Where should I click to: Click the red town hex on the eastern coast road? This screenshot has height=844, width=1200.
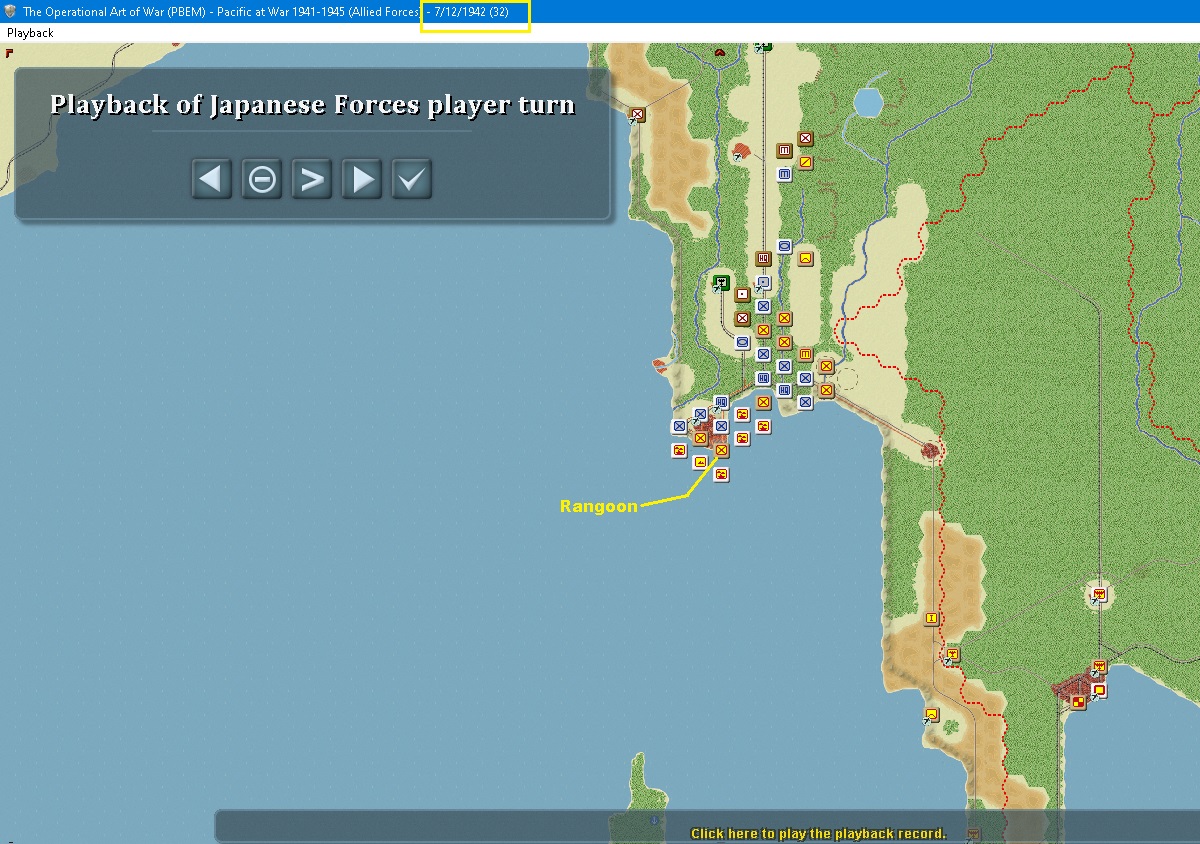pyautogui.click(x=932, y=452)
